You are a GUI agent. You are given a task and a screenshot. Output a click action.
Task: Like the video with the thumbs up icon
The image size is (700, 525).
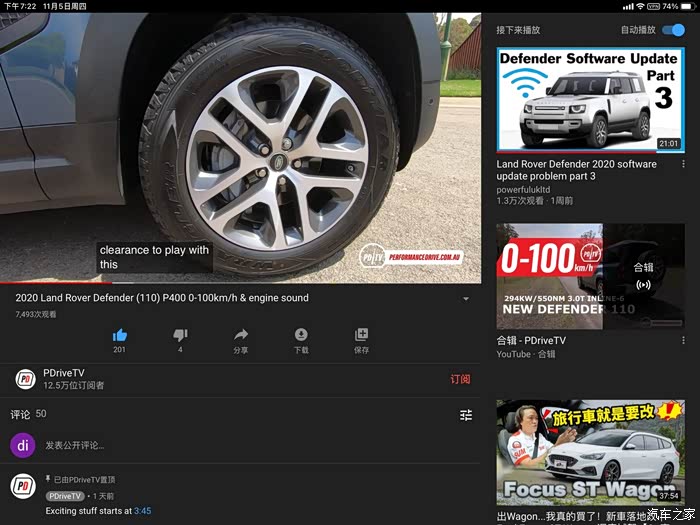pos(120,335)
